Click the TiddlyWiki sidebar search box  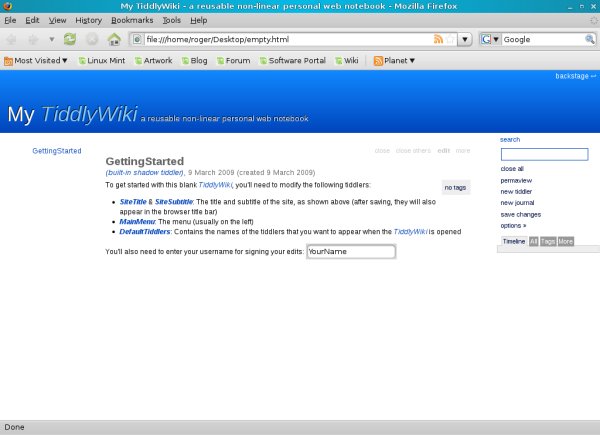point(544,155)
